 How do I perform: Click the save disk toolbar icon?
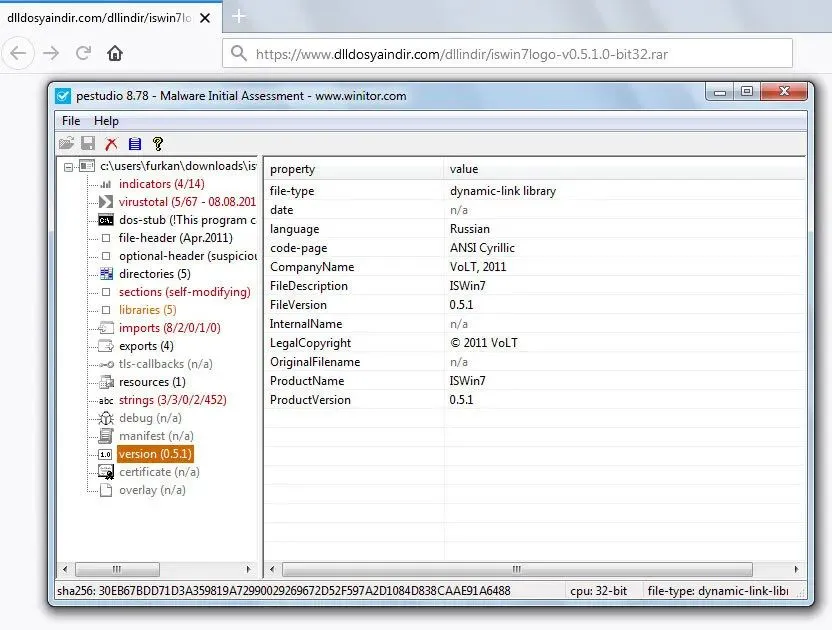(88, 144)
